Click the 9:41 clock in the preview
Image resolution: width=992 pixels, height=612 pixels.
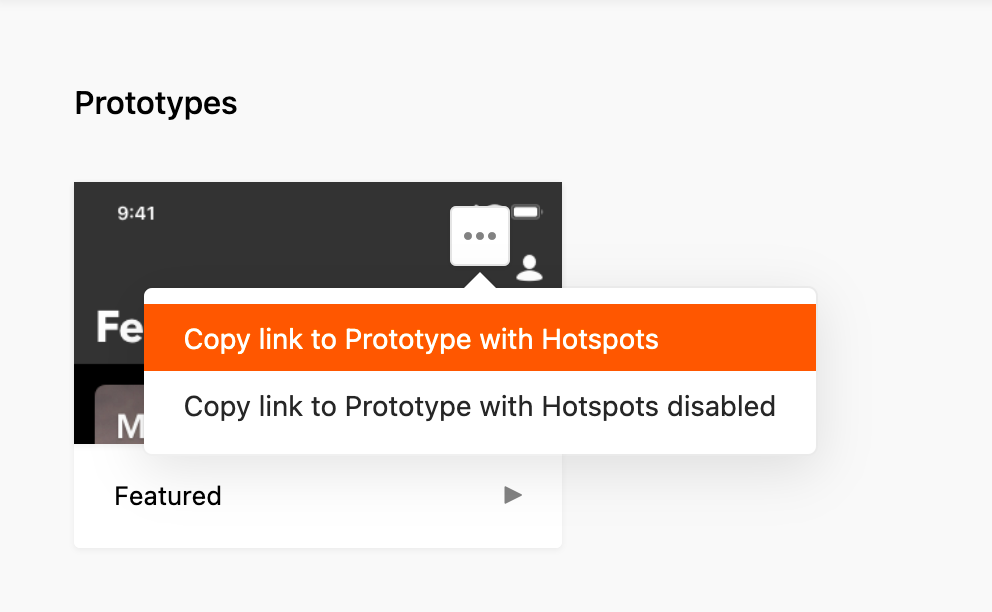coord(136,213)
